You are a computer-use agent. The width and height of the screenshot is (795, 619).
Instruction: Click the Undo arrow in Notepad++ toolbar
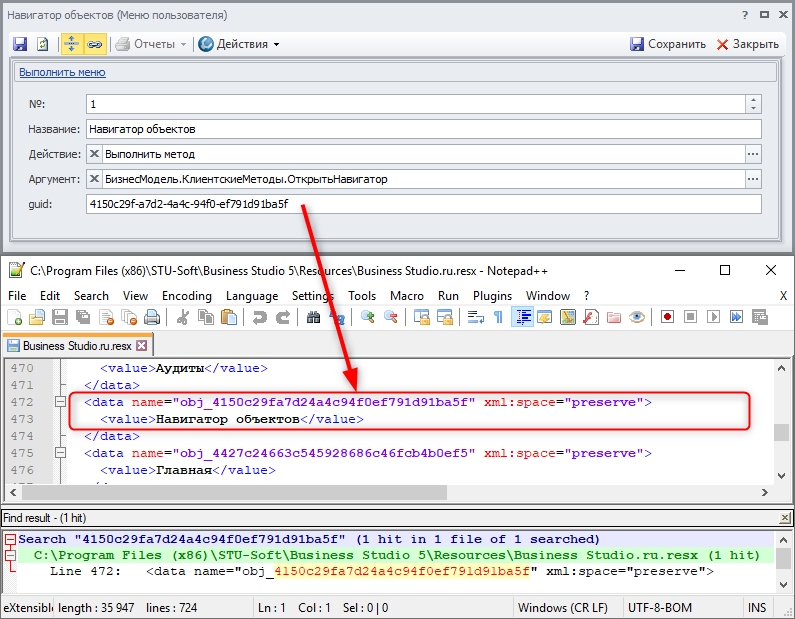click(260, 317)
